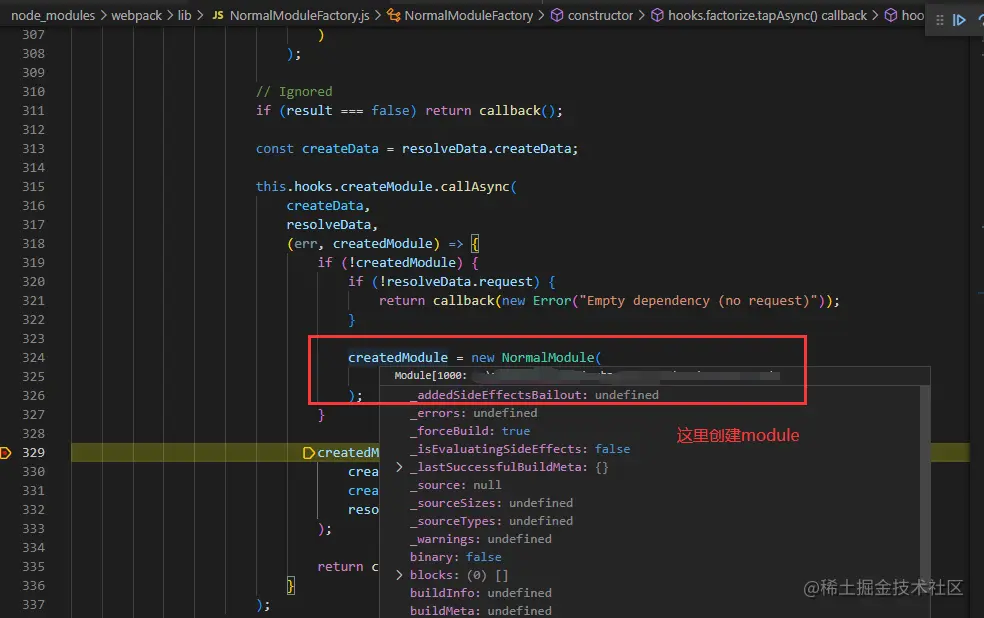Click _addedSideEffectsBailout property row
Viewport: 984px width, 618px height.
tap(534, 395)
